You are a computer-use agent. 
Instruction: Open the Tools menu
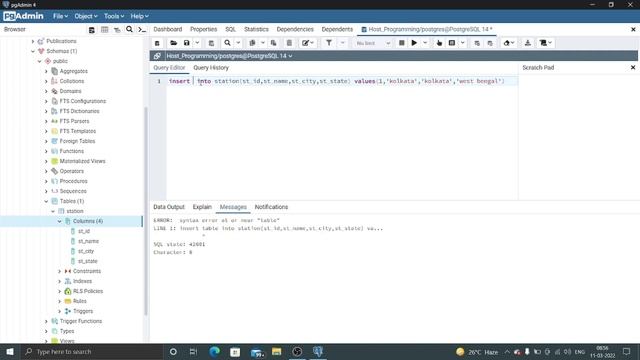[114, 16]
